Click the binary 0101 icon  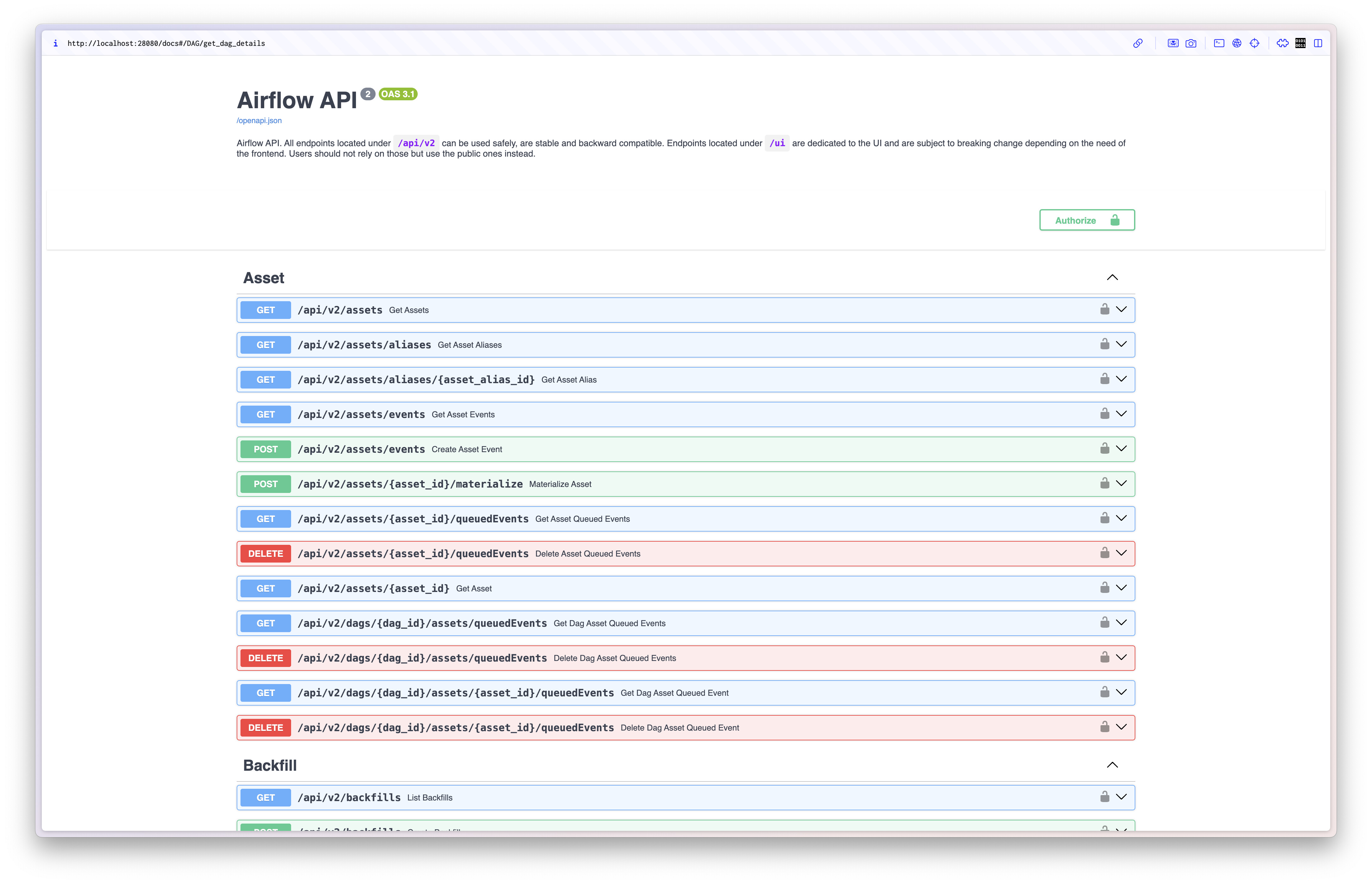1300,44
